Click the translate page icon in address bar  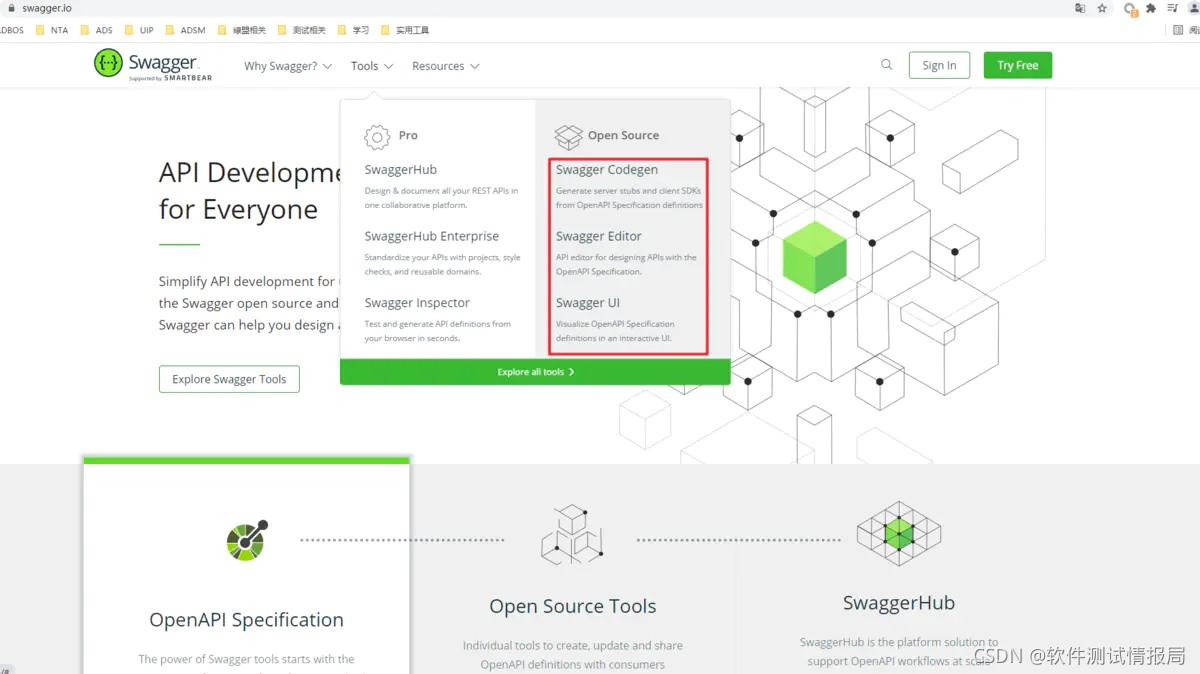(1080, 8)
